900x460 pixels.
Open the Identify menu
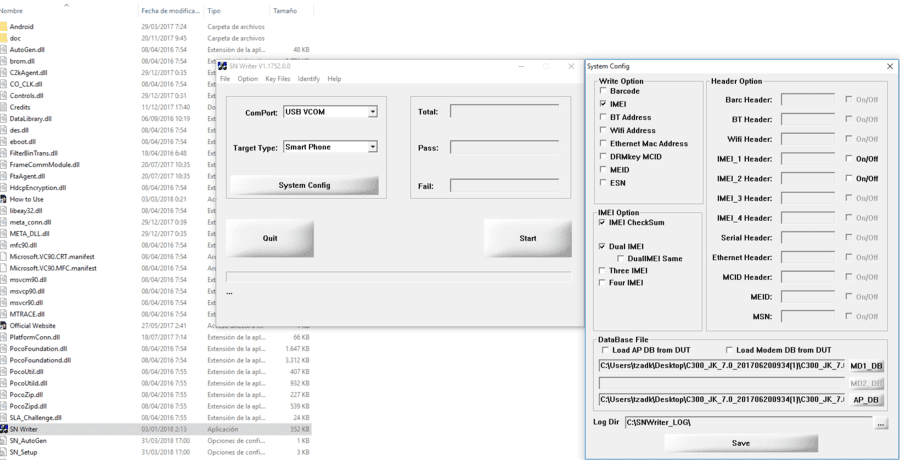click(x=309, y=79)
